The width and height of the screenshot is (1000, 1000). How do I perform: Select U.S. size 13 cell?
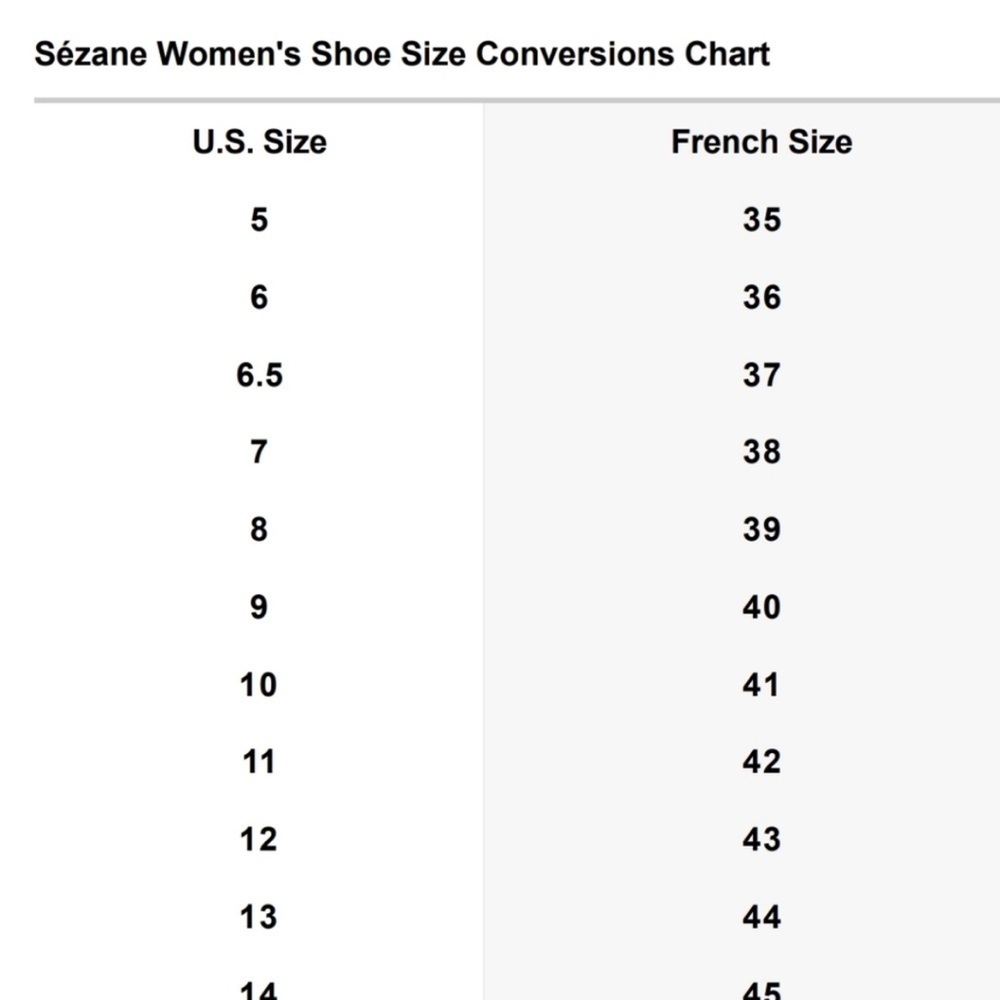(x=259, y=917)
